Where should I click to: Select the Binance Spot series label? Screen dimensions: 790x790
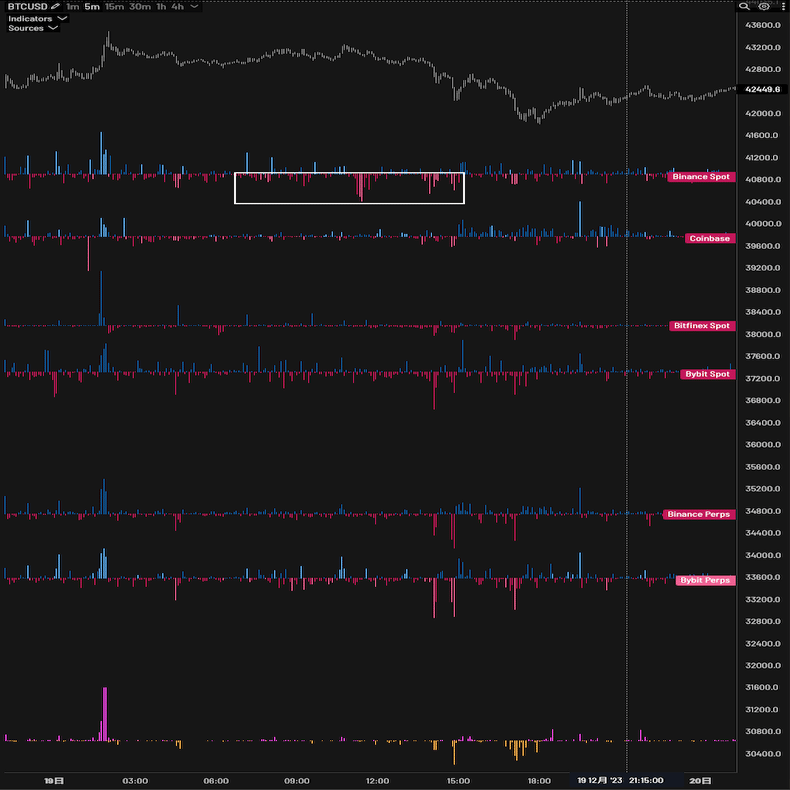tap(701, 177)
